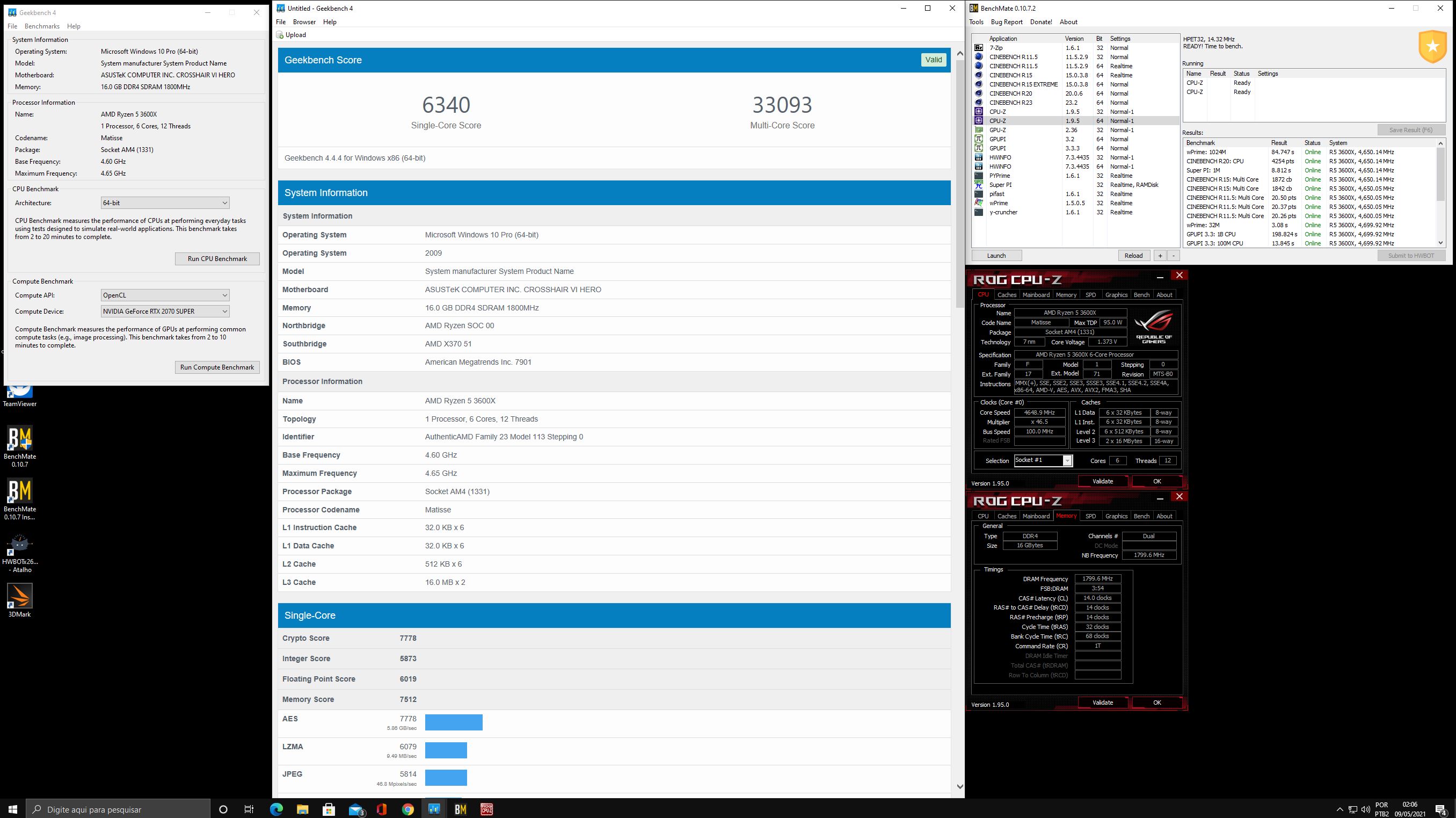Click the taskbar search box

(118, 809)
